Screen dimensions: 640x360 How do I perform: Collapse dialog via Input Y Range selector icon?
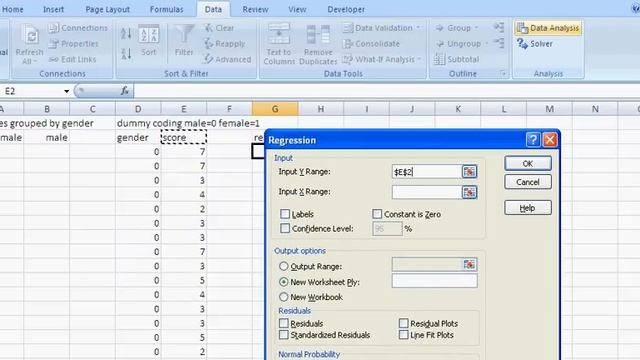pos(469,172)
